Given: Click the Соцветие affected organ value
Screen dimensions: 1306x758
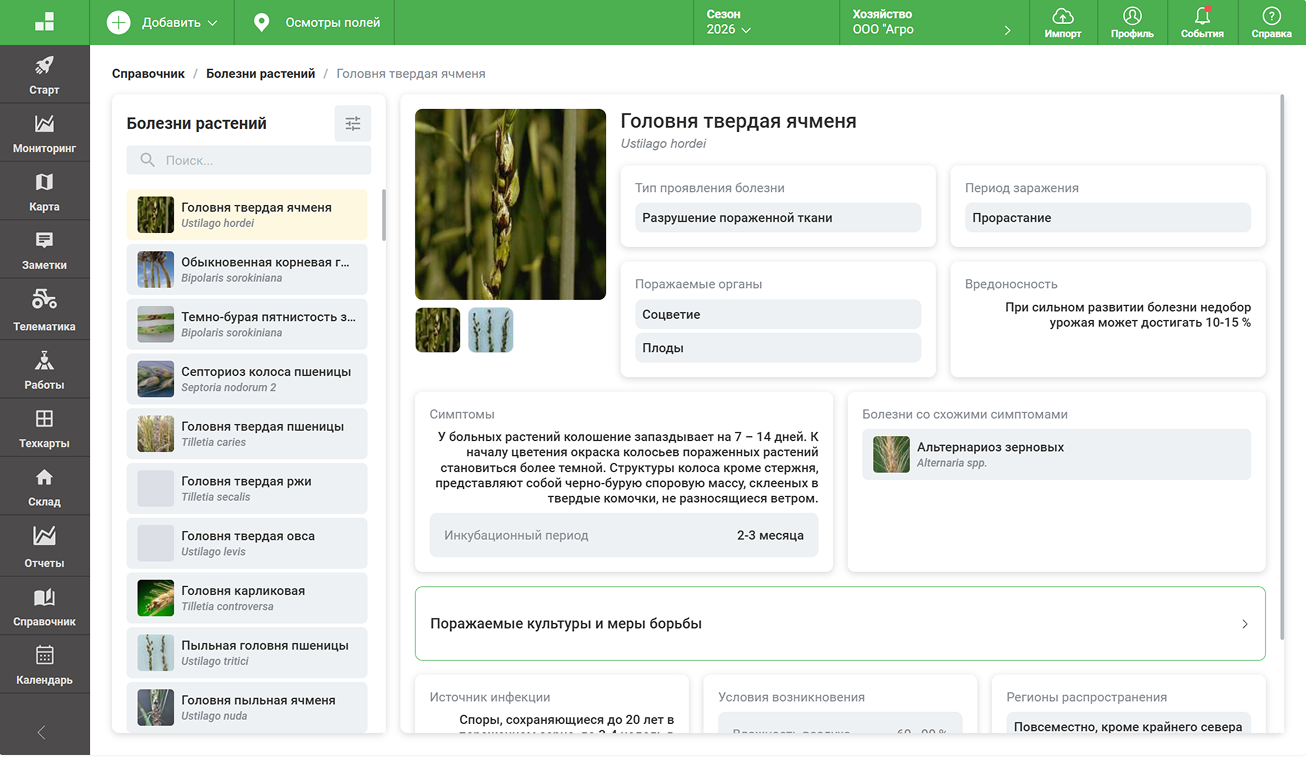Looking at the screenshot, I should [x=778, y=314].
